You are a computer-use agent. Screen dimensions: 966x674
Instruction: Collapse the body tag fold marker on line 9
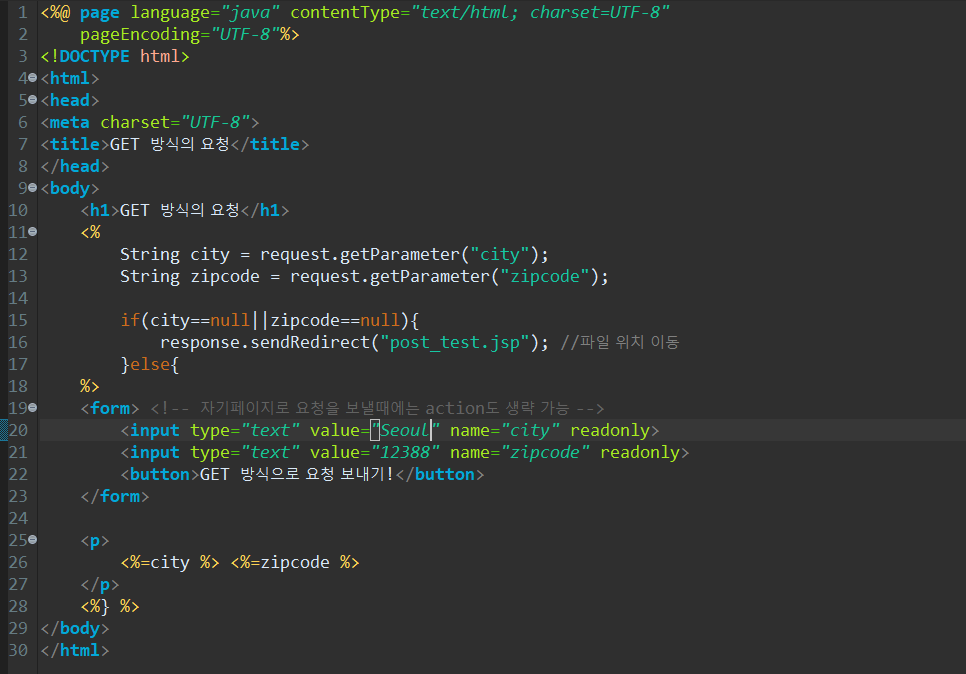point(33,188)
